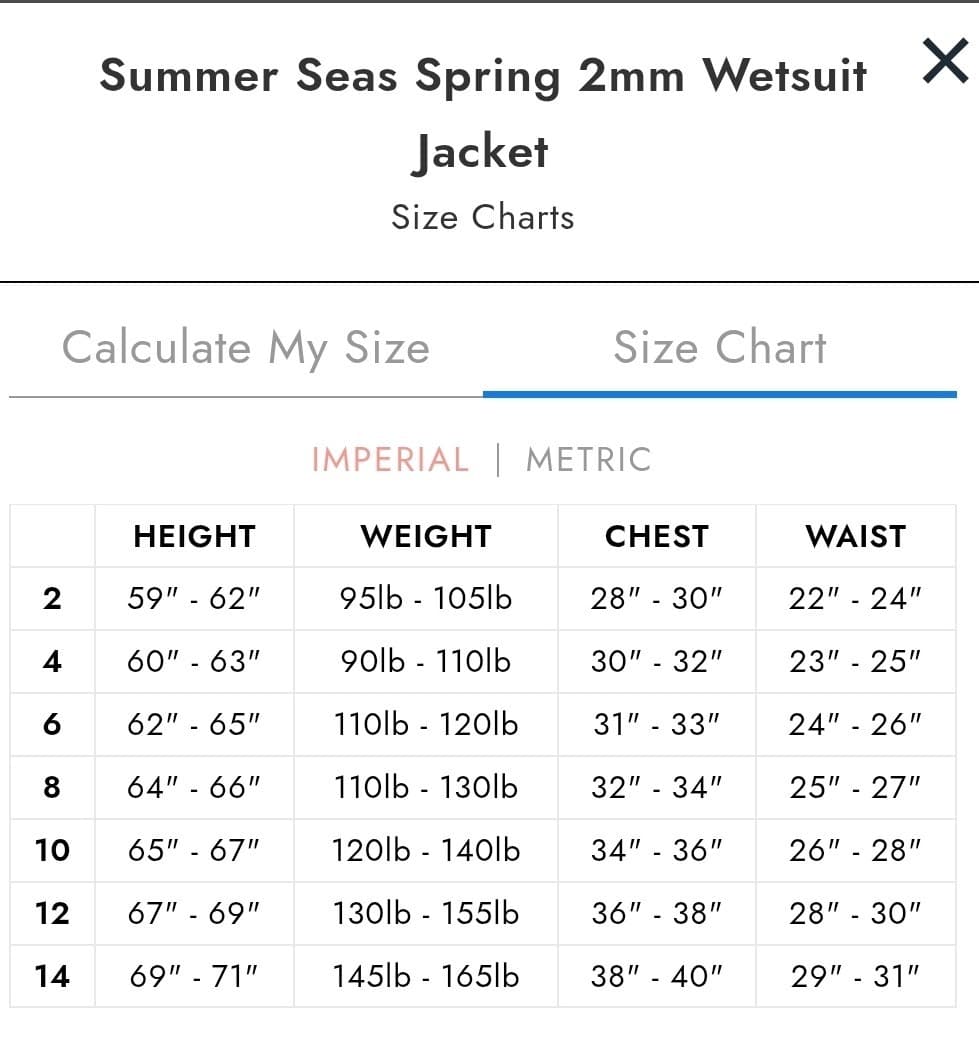Screen dimensions: 979x1042
Task: Click the size 12 row
Action: 53,913
